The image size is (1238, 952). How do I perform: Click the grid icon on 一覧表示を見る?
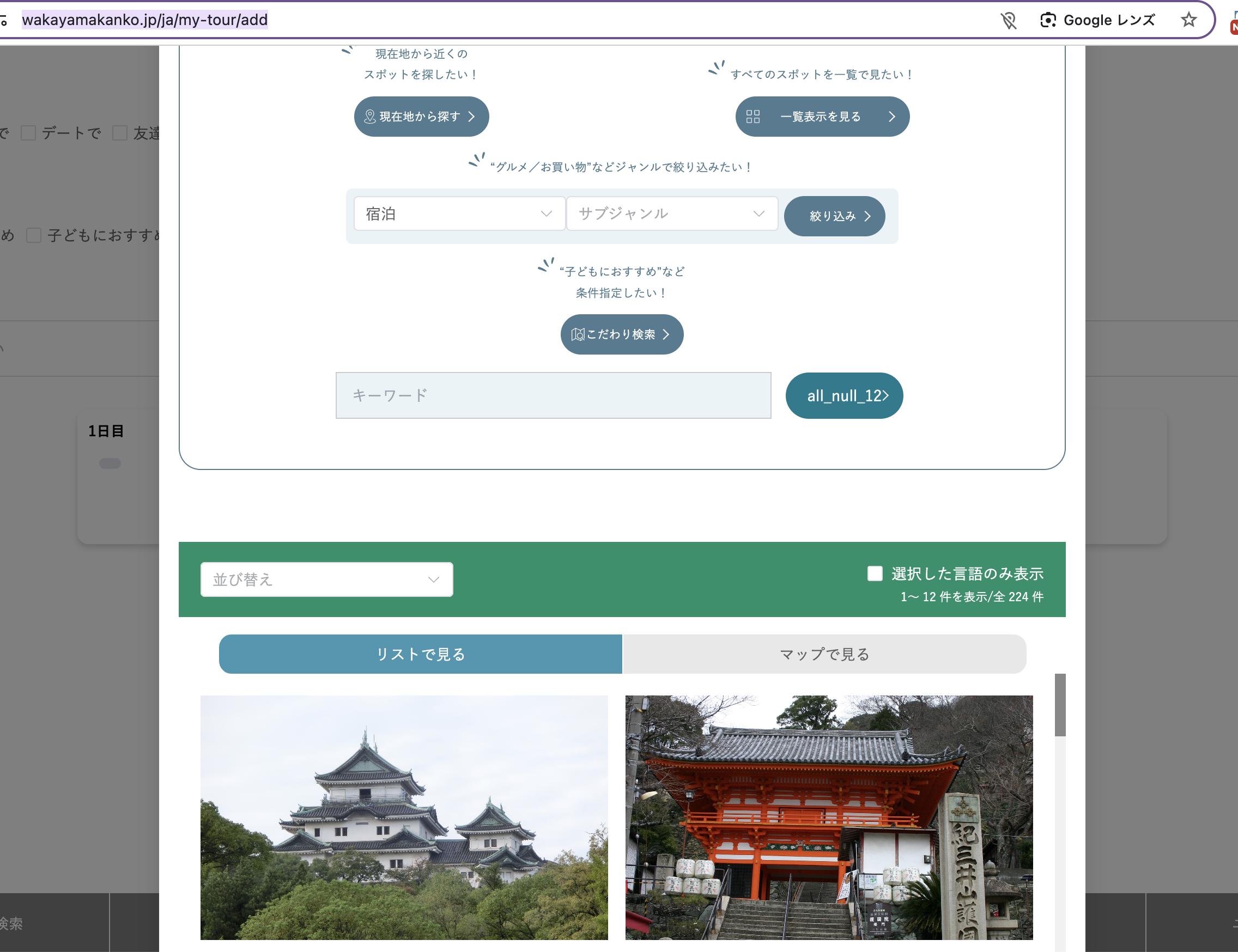[x=753, y=117]
